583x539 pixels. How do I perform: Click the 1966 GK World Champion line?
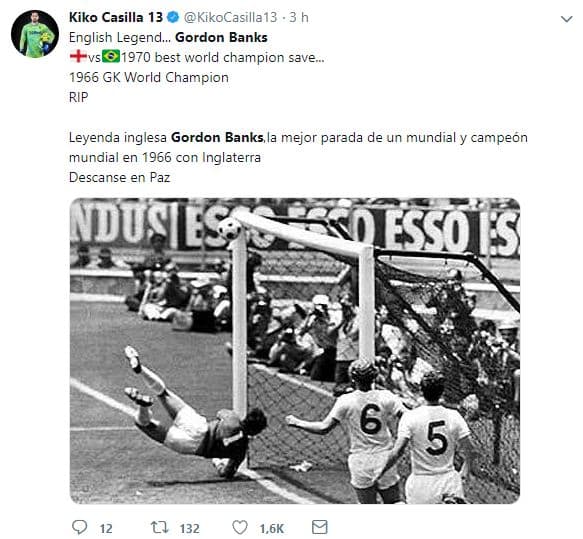(x=149, y=77)
